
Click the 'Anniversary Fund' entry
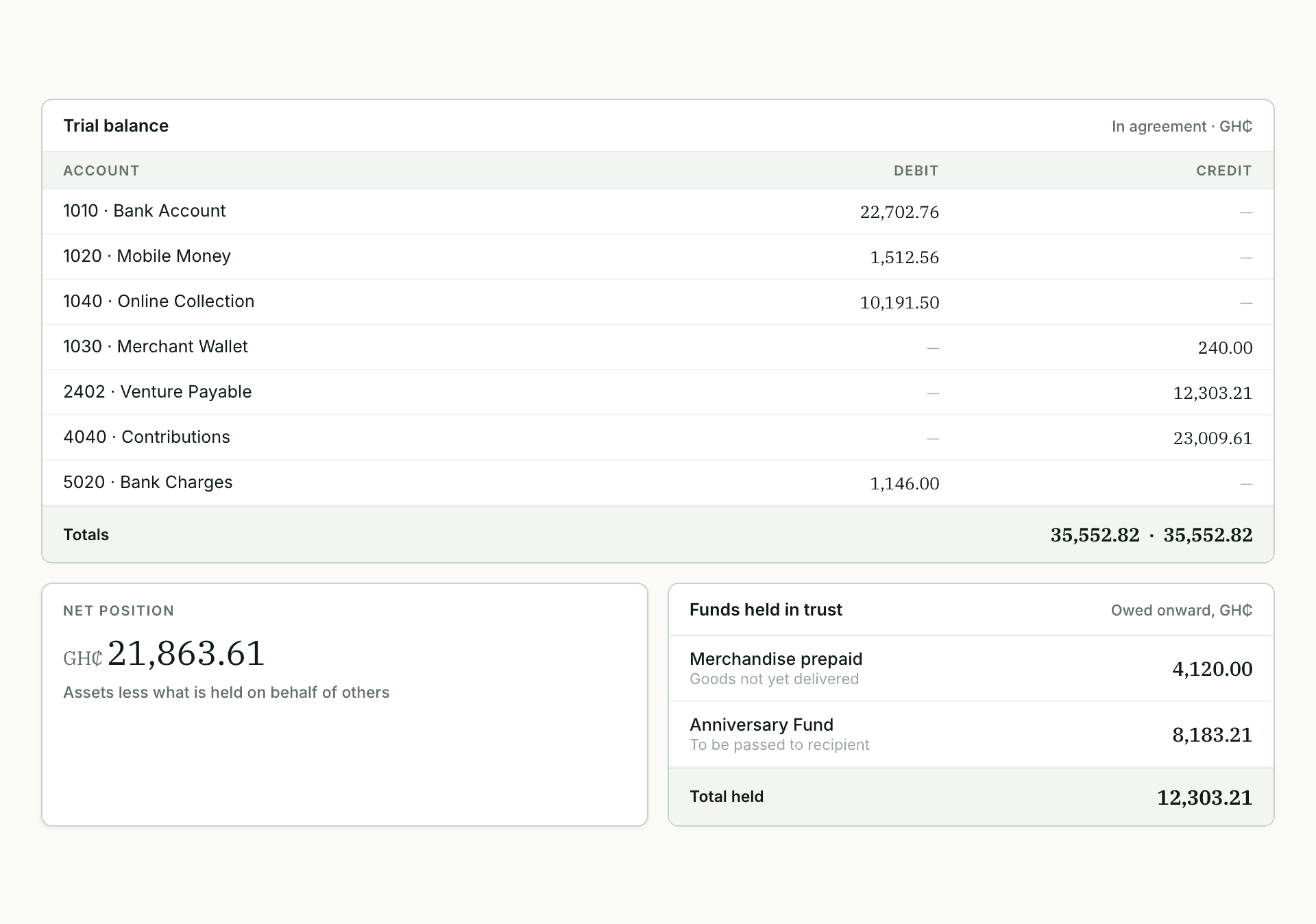(x=761, y=725)
